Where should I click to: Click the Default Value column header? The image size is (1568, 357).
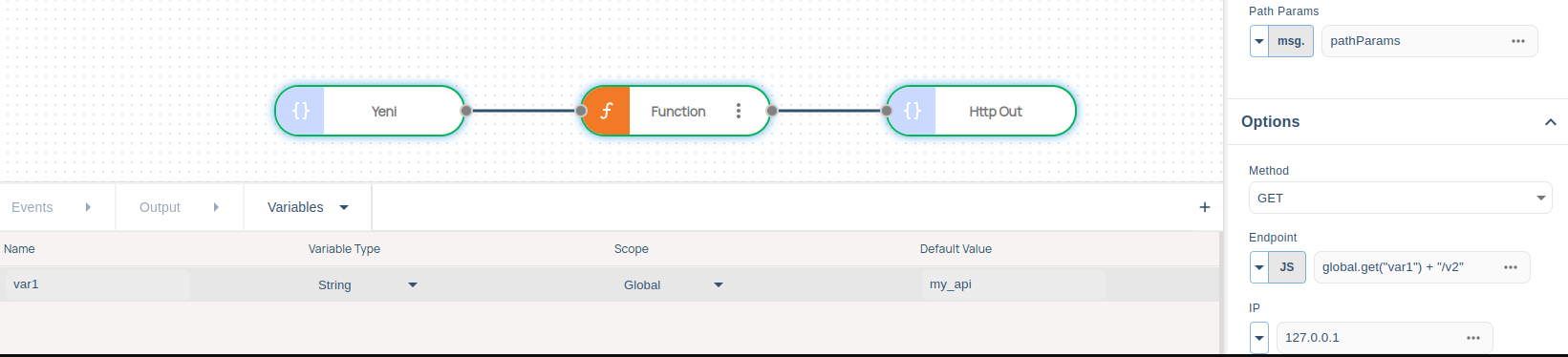956,249
